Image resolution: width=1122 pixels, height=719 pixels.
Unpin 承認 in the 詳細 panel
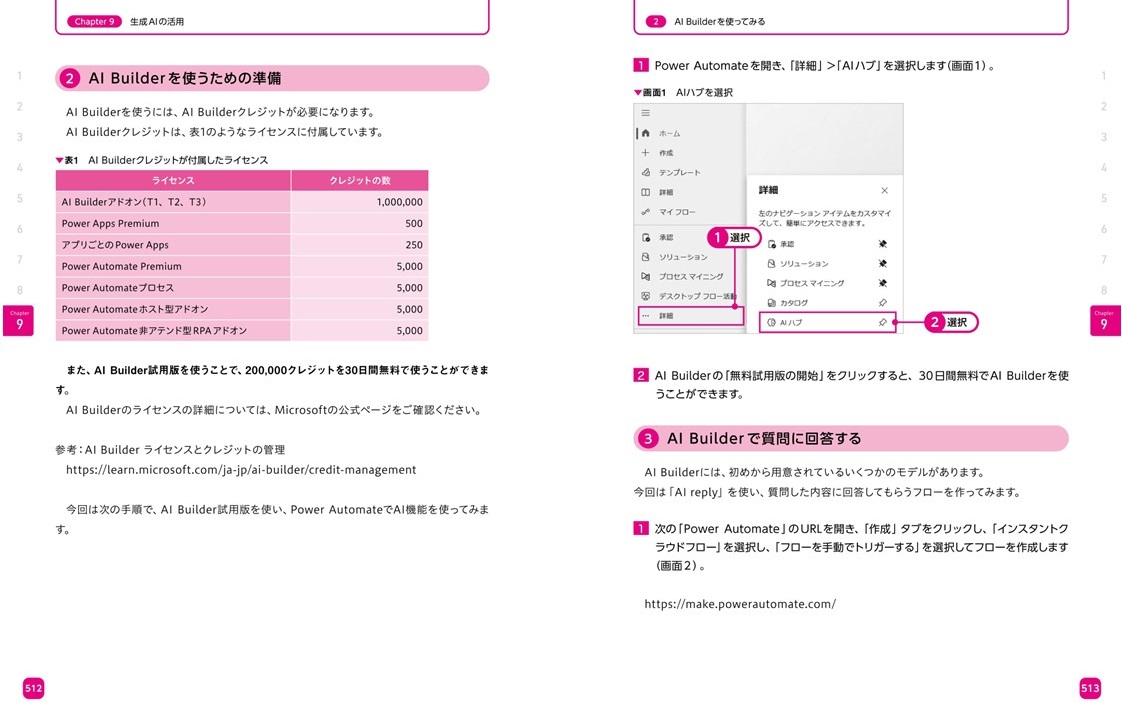pyautogui.click(x=883, y=244)
